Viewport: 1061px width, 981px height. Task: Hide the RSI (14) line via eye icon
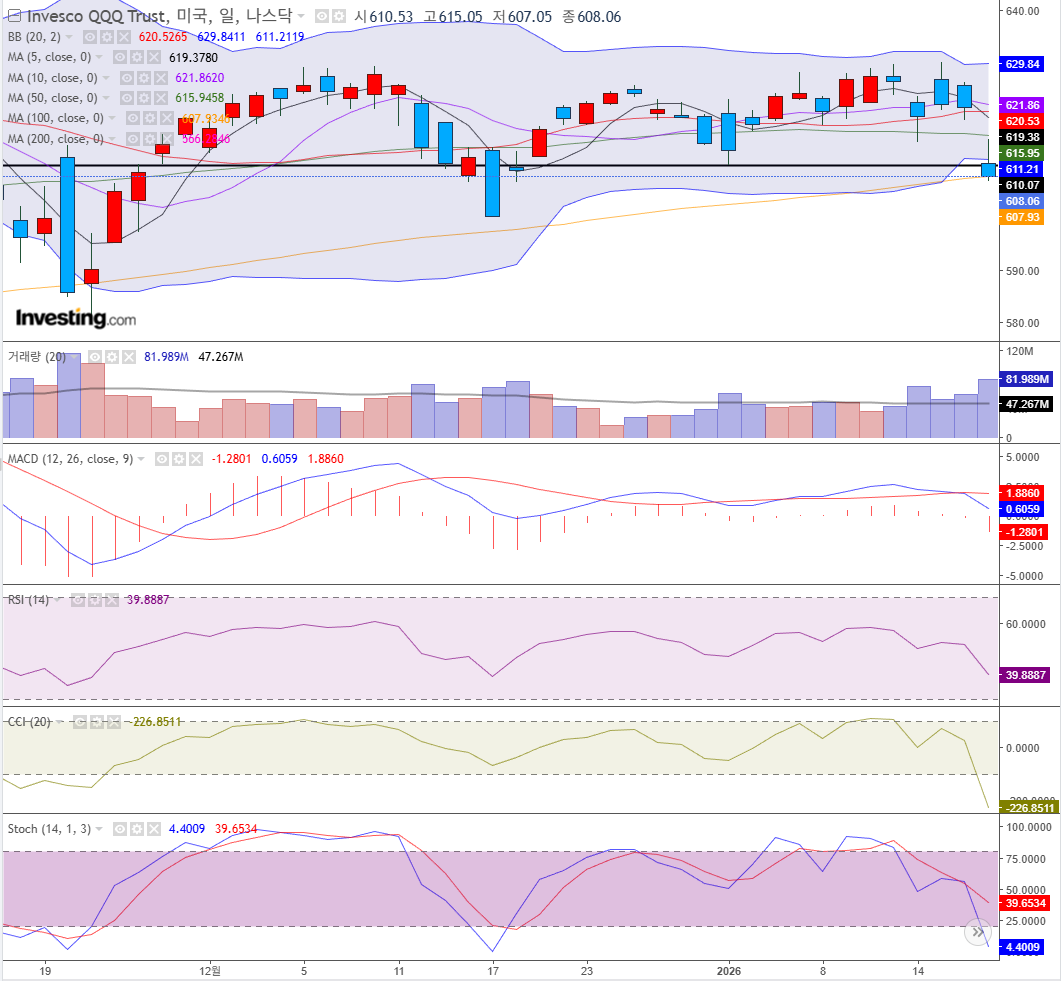tap(78, 600)
